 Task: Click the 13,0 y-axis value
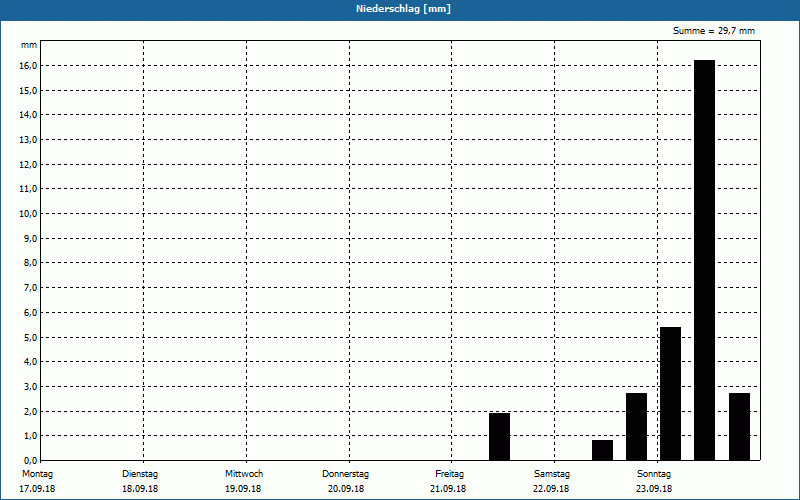28,139
